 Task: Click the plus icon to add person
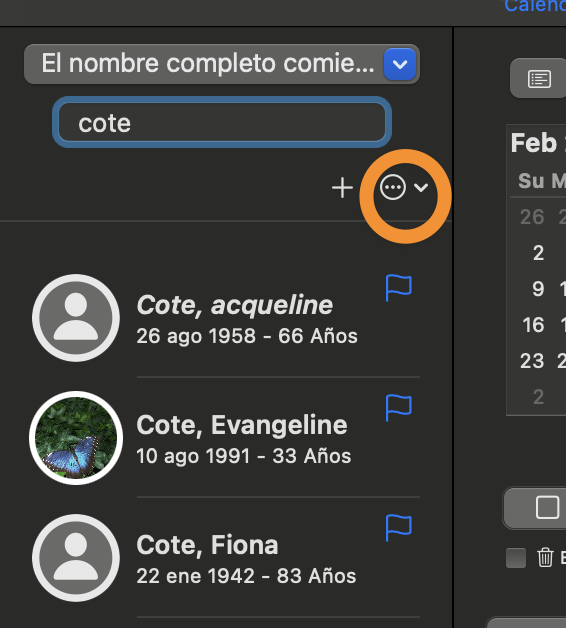(x=342, y=188)
